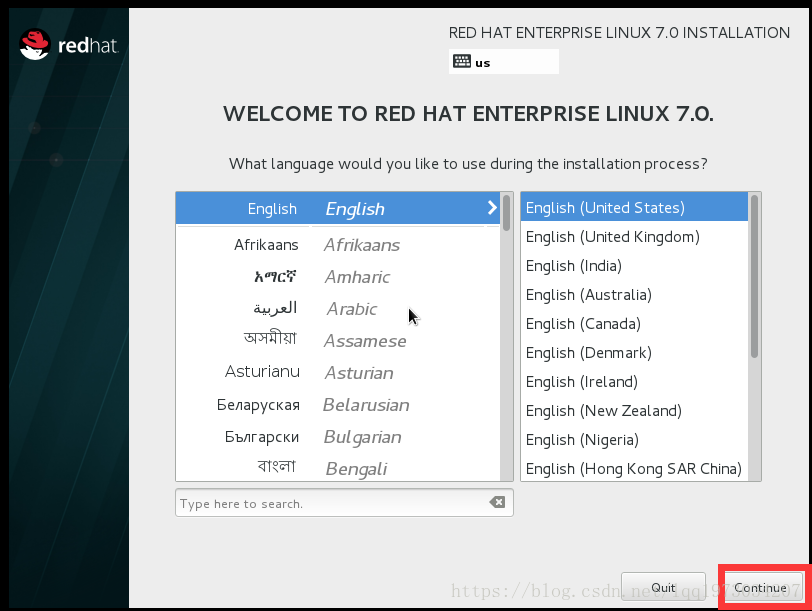Select Amharic language row

[338, 277]
